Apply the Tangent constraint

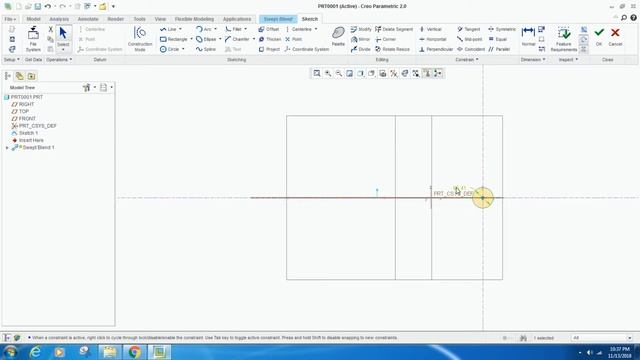coord(469,29)
